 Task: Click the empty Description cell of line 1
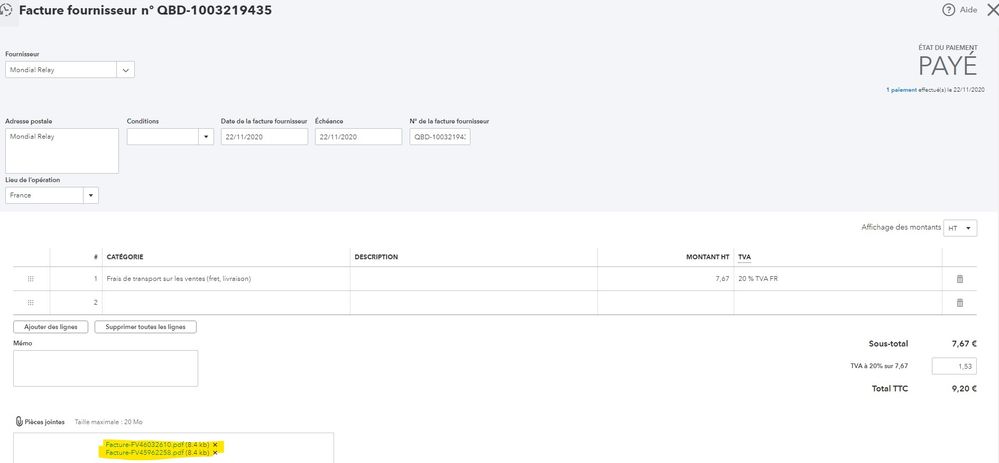coord(474,279)
